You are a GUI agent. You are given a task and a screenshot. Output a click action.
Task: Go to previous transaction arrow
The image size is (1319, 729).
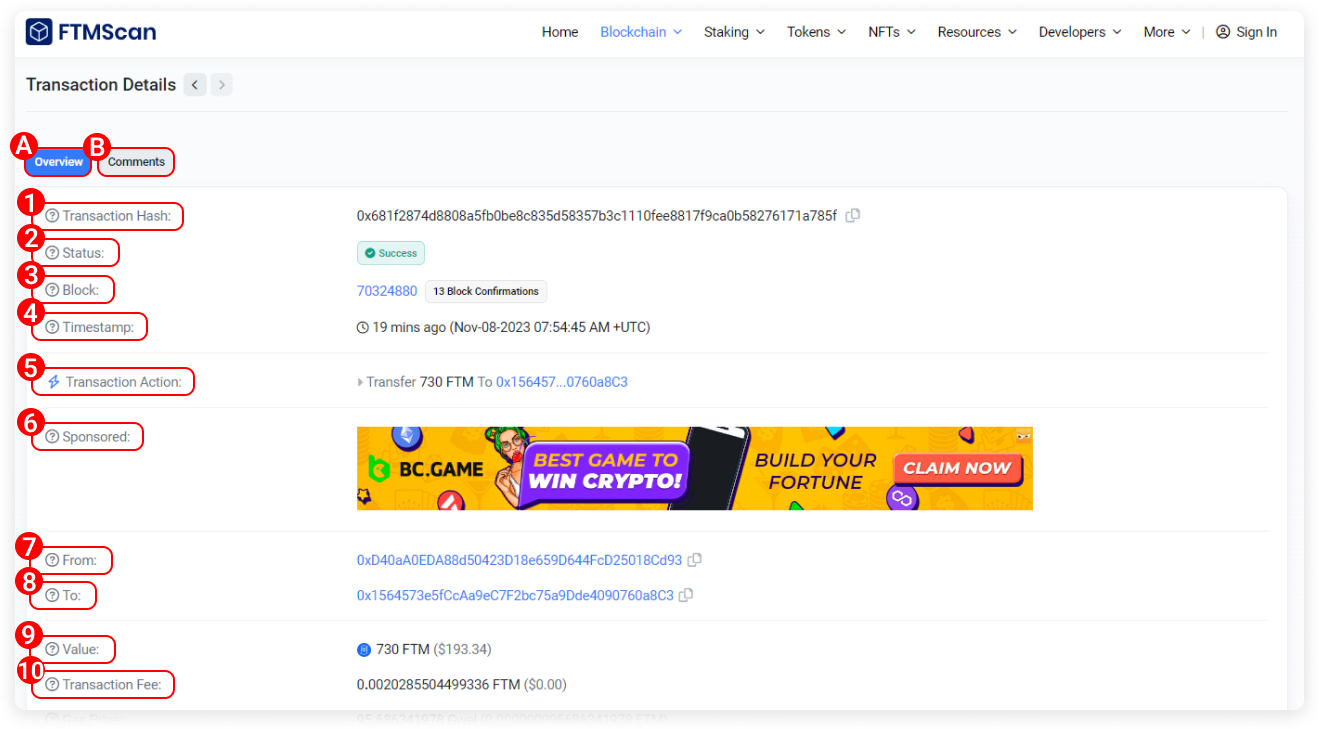point(195,85)
